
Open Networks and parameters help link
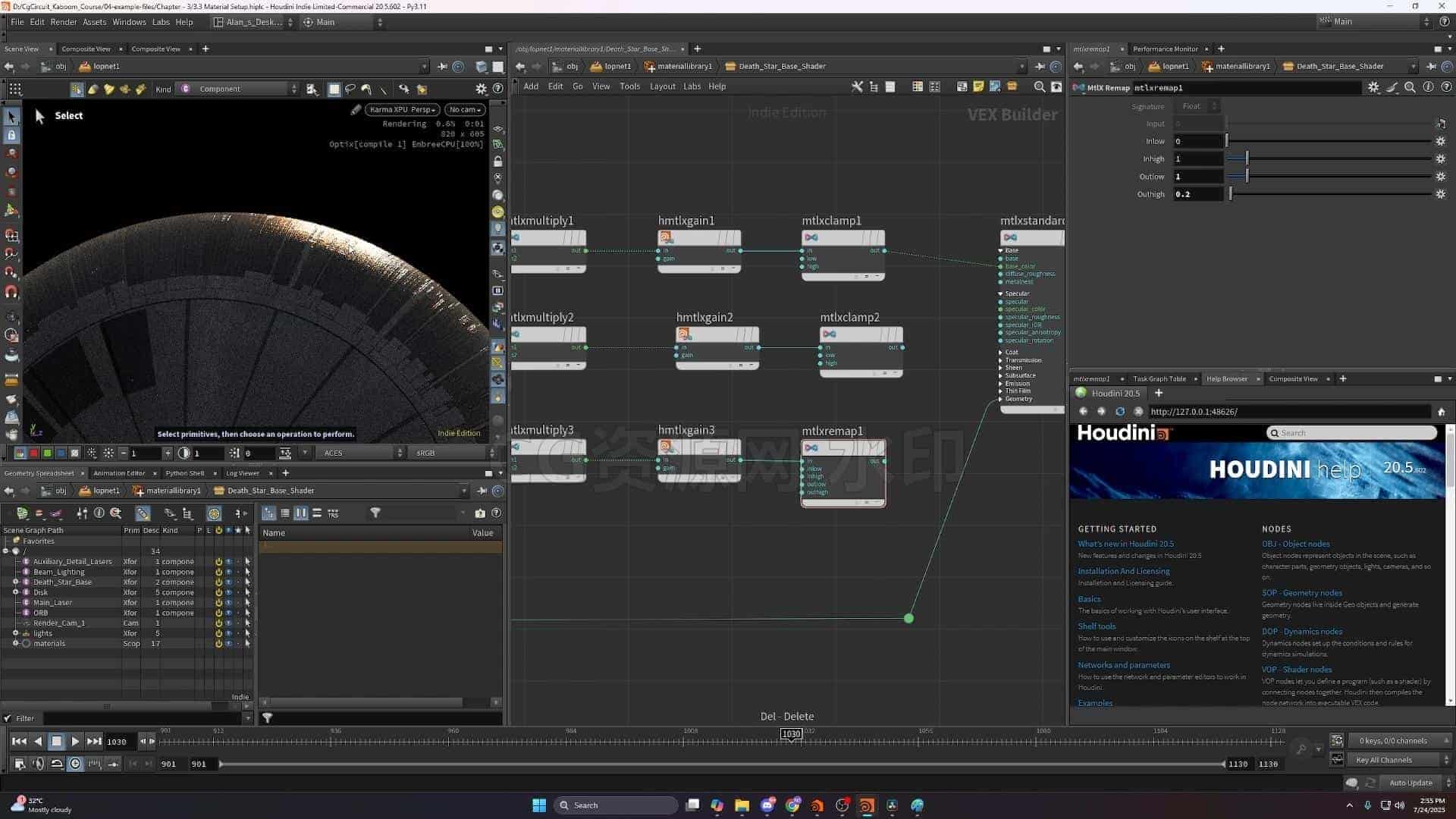click(x=1124, y=665)
